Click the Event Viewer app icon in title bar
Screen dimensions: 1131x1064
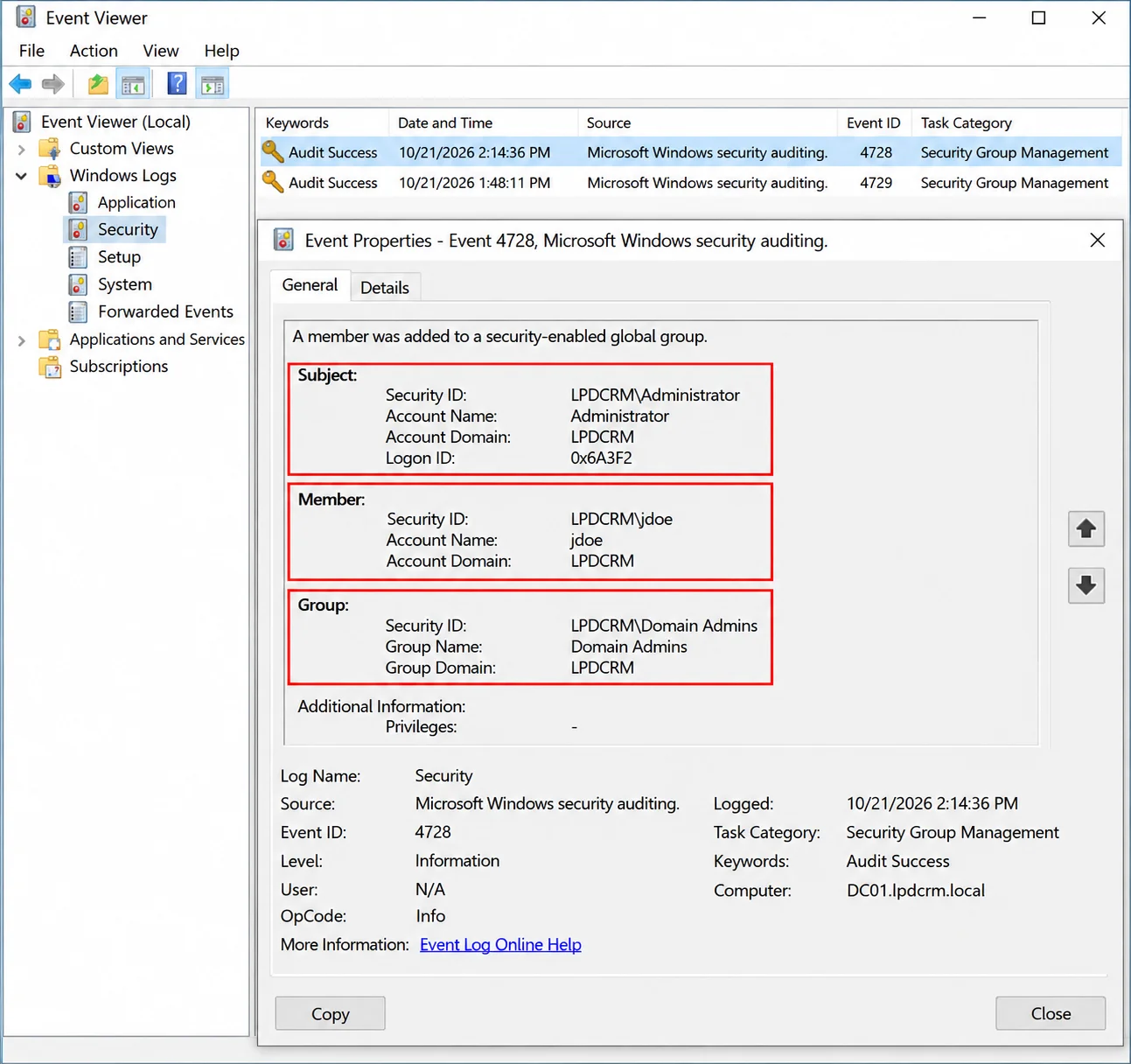25,17
